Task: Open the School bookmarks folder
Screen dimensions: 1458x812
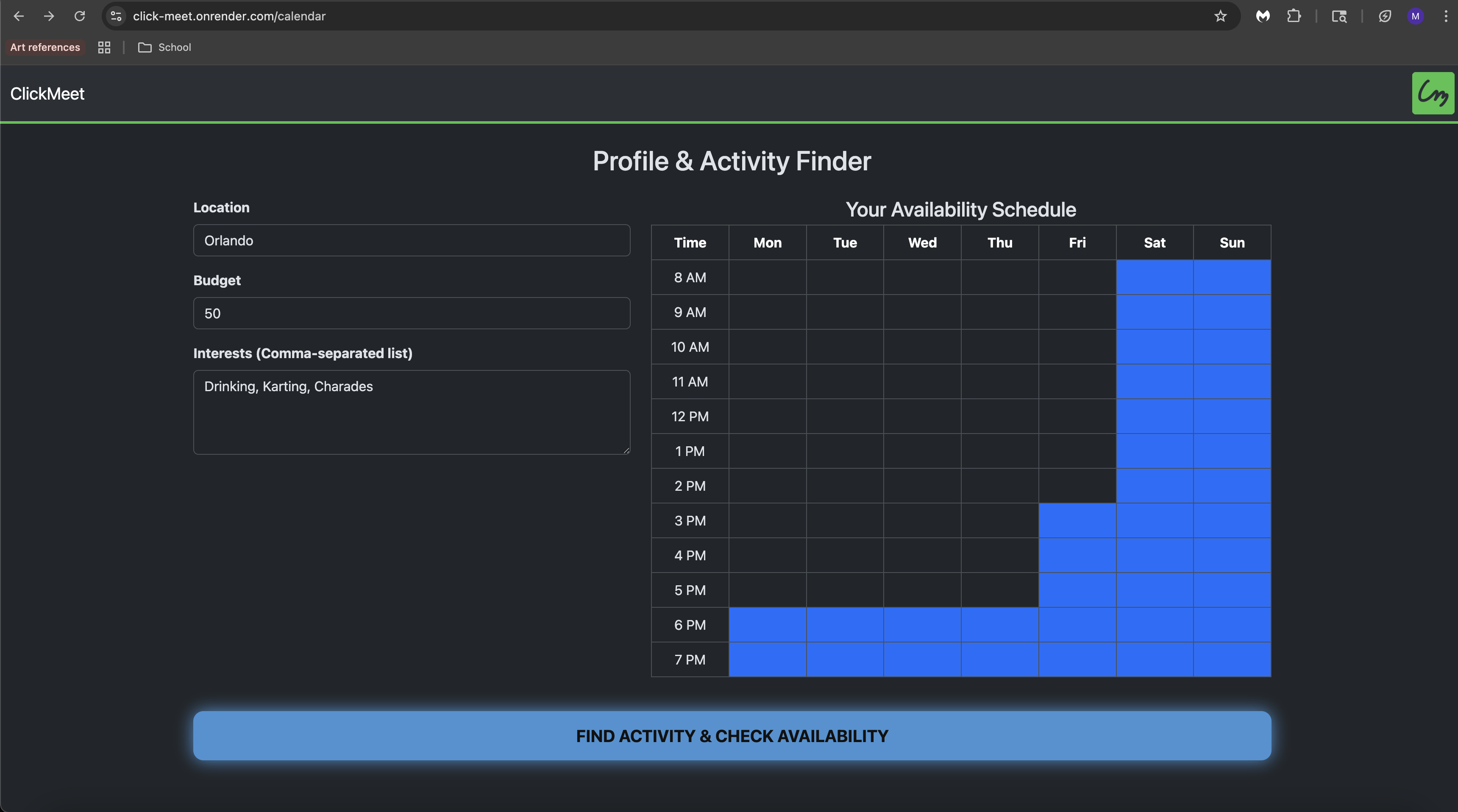Action: (x=165, y=47)
